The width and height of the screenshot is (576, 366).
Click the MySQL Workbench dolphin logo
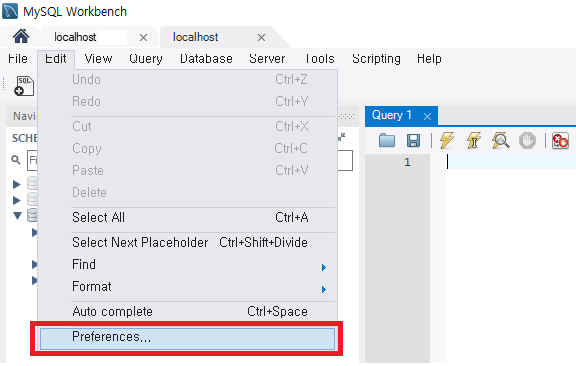(10, 11)
